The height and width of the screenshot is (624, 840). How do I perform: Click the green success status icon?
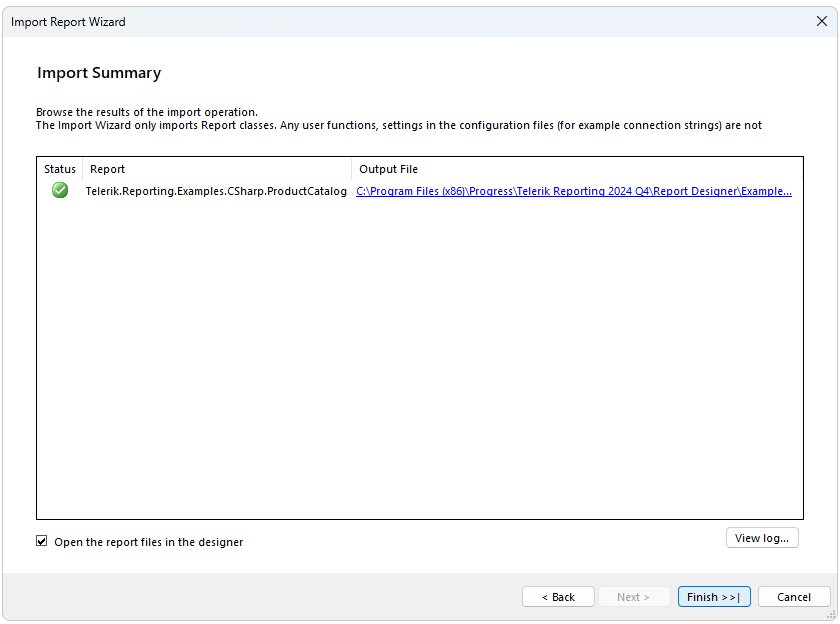coord(60,190)
